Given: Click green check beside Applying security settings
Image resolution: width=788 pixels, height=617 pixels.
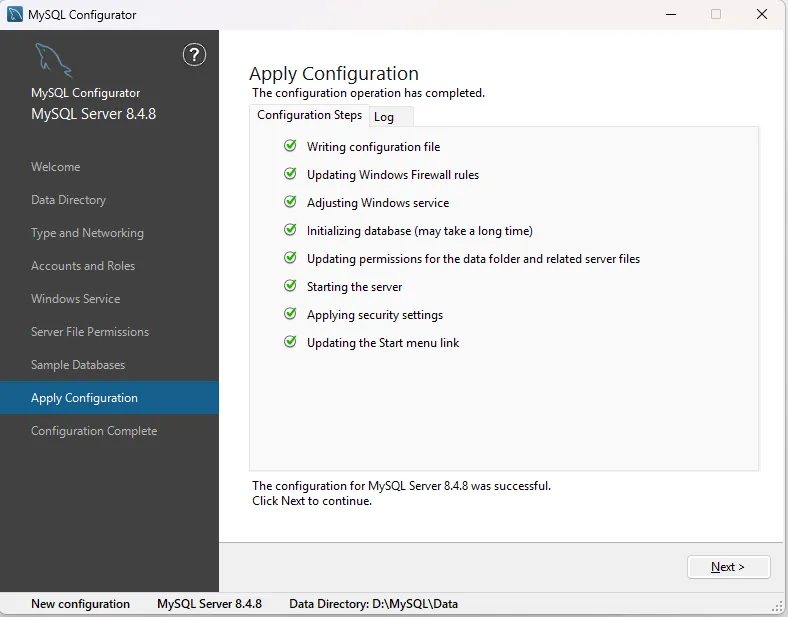Looking at the screenshot, I should (290, 314).
